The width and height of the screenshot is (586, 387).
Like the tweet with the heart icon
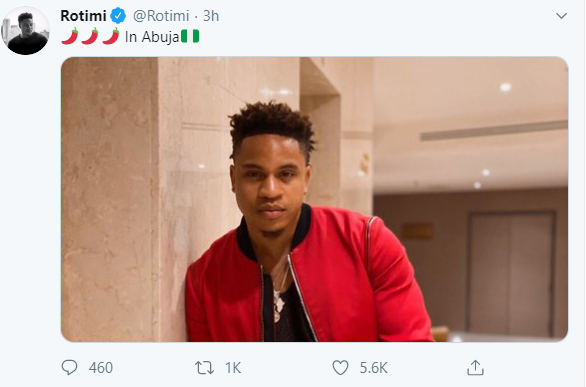click(x=340, y=368)
